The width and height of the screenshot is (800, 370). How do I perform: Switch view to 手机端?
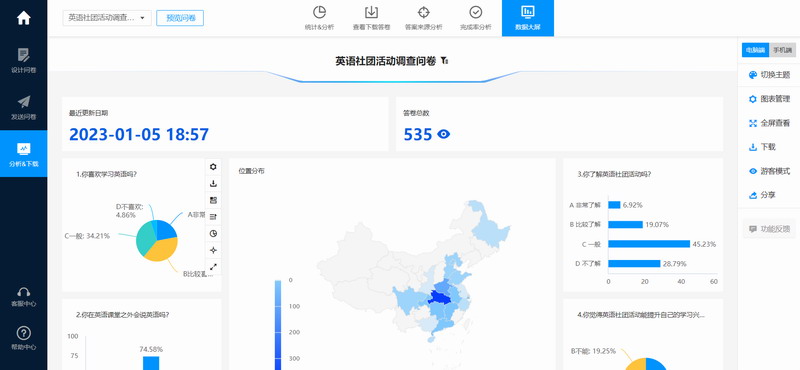[x=782, y=50]
